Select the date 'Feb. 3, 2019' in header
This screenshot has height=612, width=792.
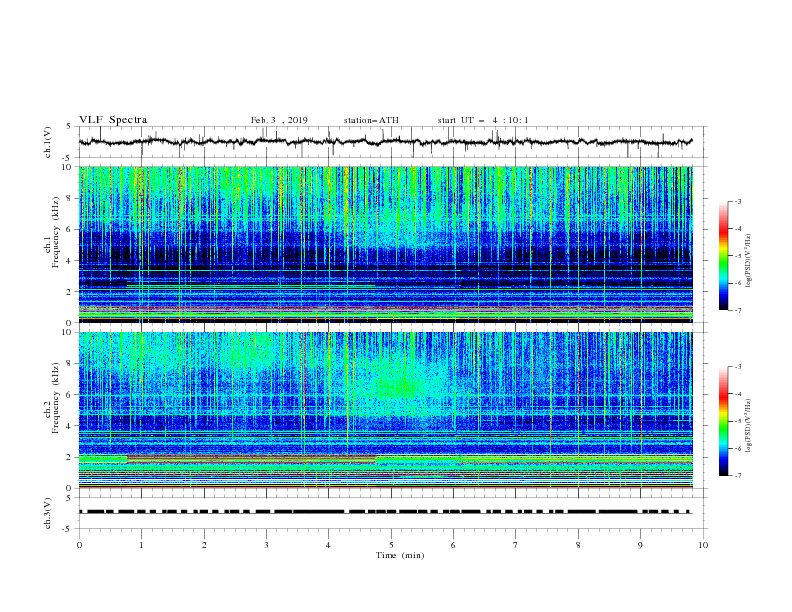click(x=279, y=120)
